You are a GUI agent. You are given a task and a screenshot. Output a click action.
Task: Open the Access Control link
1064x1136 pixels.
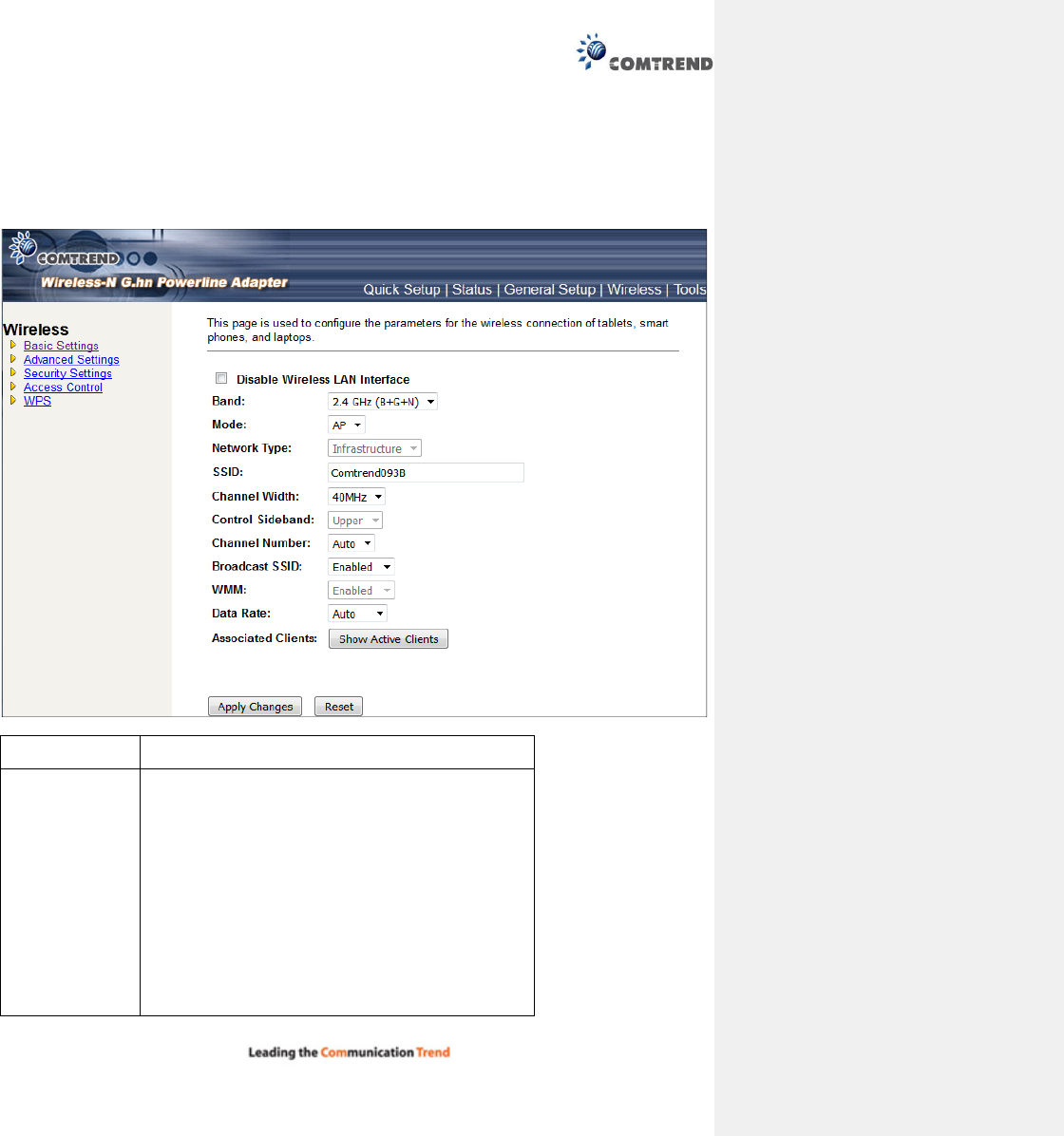pyautogui.click(x=63, y=387)
